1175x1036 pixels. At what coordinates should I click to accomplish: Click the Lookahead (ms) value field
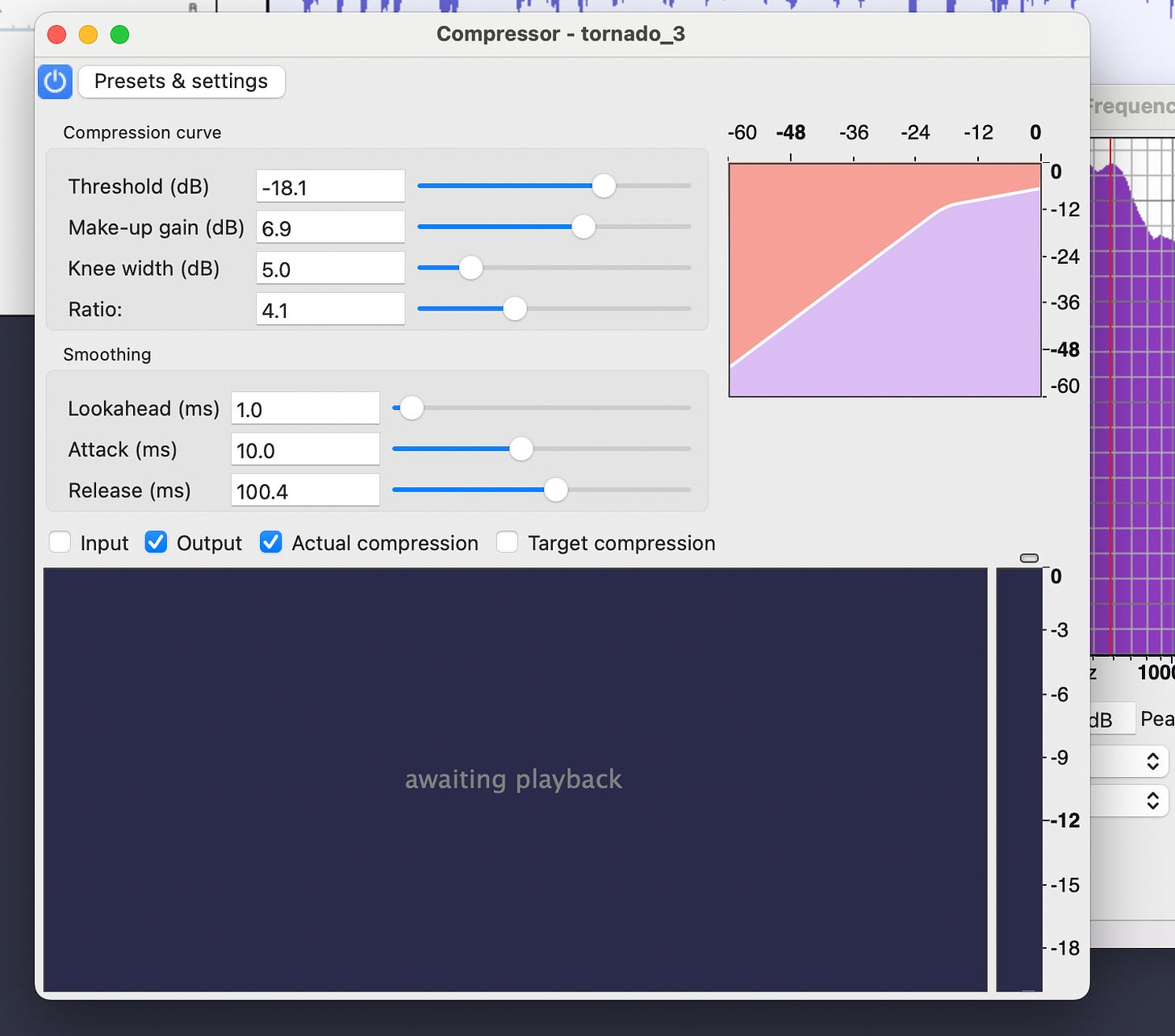point(305,408)
